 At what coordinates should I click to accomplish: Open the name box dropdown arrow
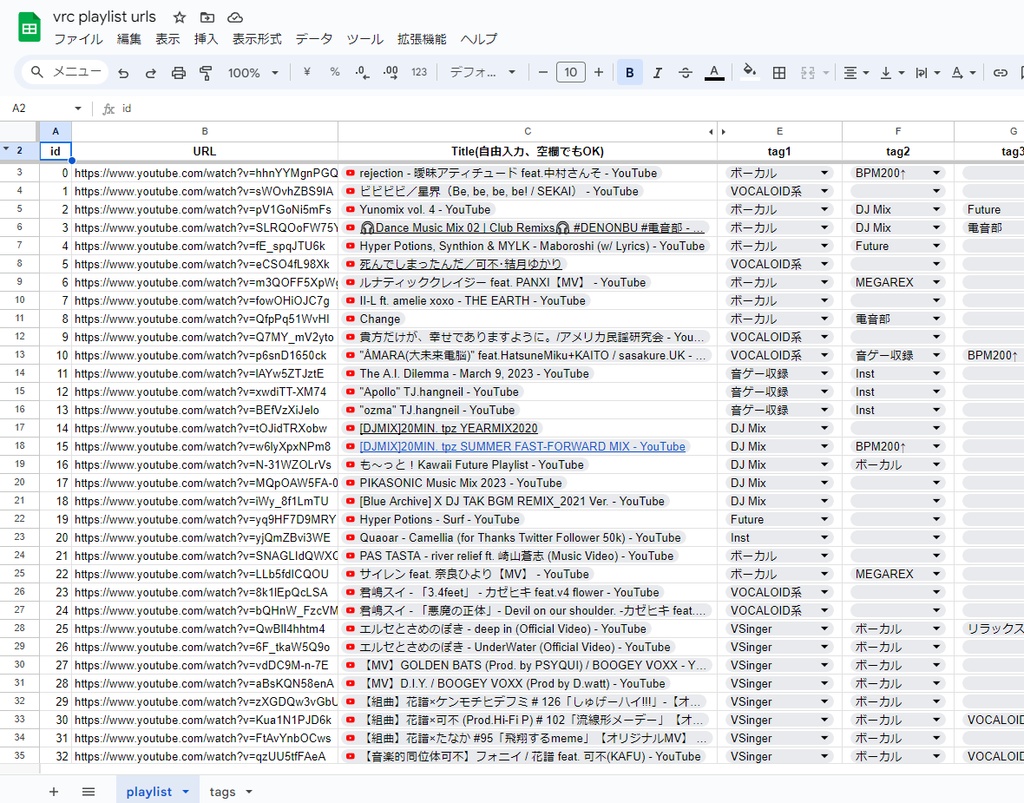78,108
